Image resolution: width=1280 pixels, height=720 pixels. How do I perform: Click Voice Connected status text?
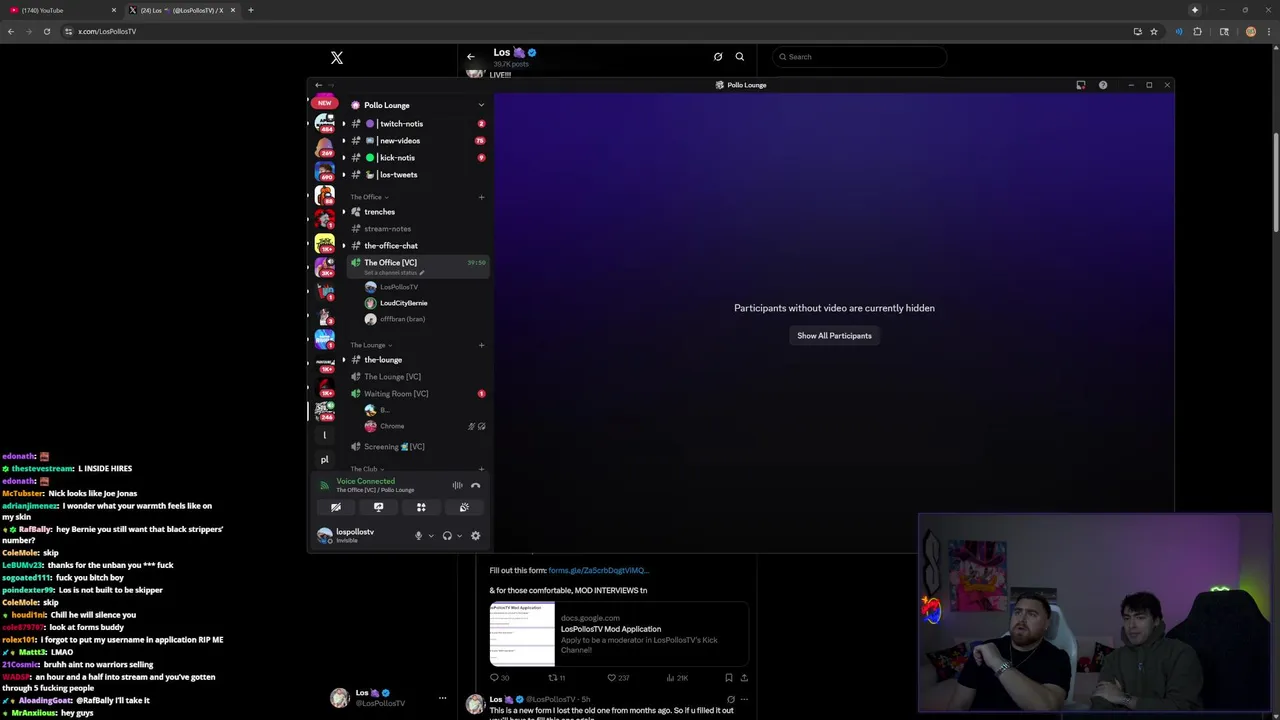(x=365, y=481)
